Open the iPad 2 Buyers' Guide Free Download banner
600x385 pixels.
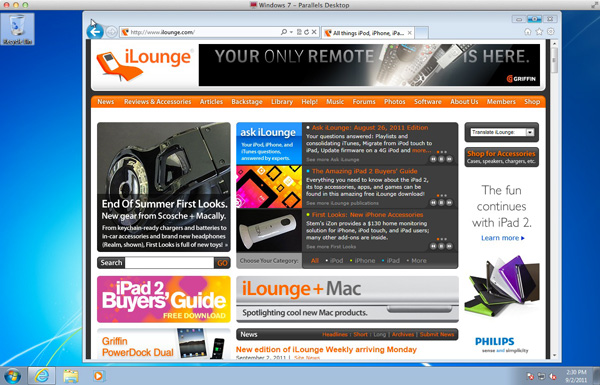[164, 299]
